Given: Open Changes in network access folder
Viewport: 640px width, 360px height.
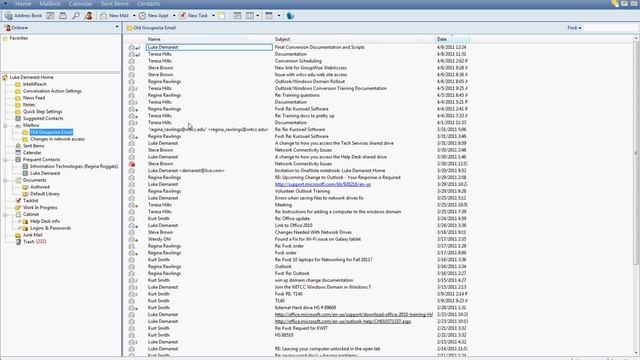Looking at the screenshot, I should point(58,139).
